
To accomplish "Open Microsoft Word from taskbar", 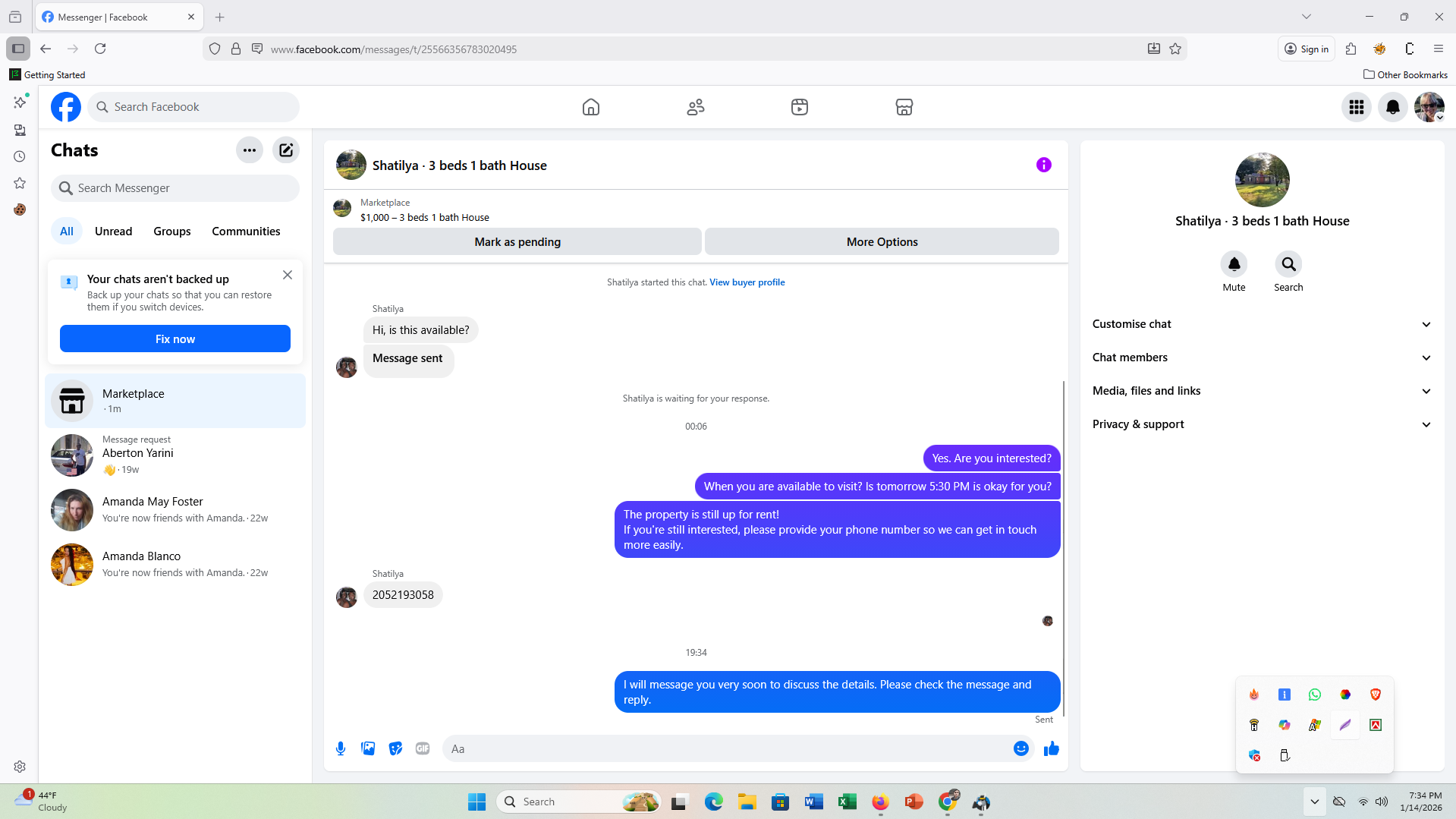I will pos(814,802).
